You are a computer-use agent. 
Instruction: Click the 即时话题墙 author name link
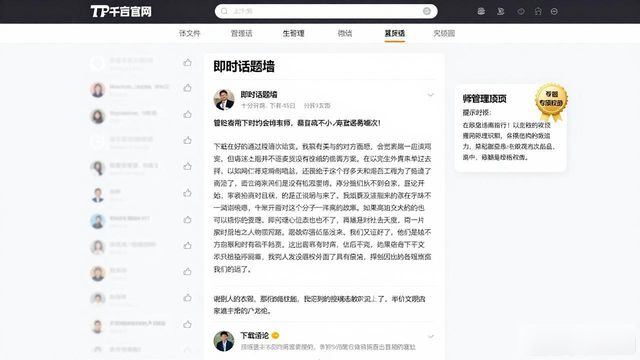coord(259,94)
